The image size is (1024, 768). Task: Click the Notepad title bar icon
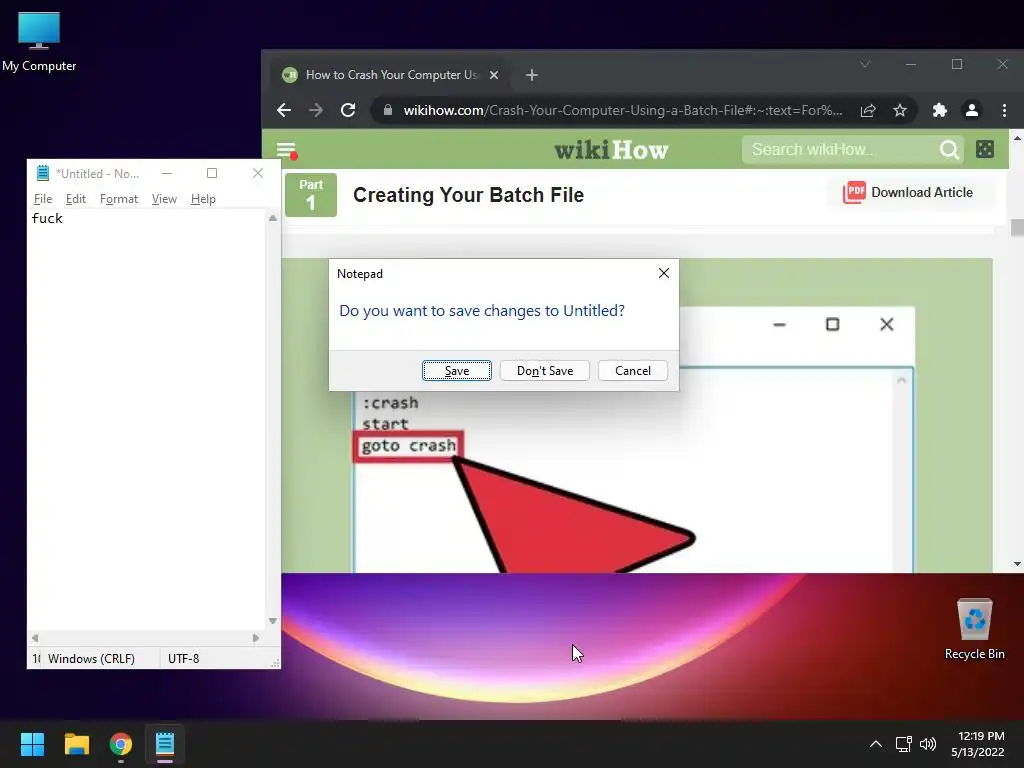(x=43, y=173)
